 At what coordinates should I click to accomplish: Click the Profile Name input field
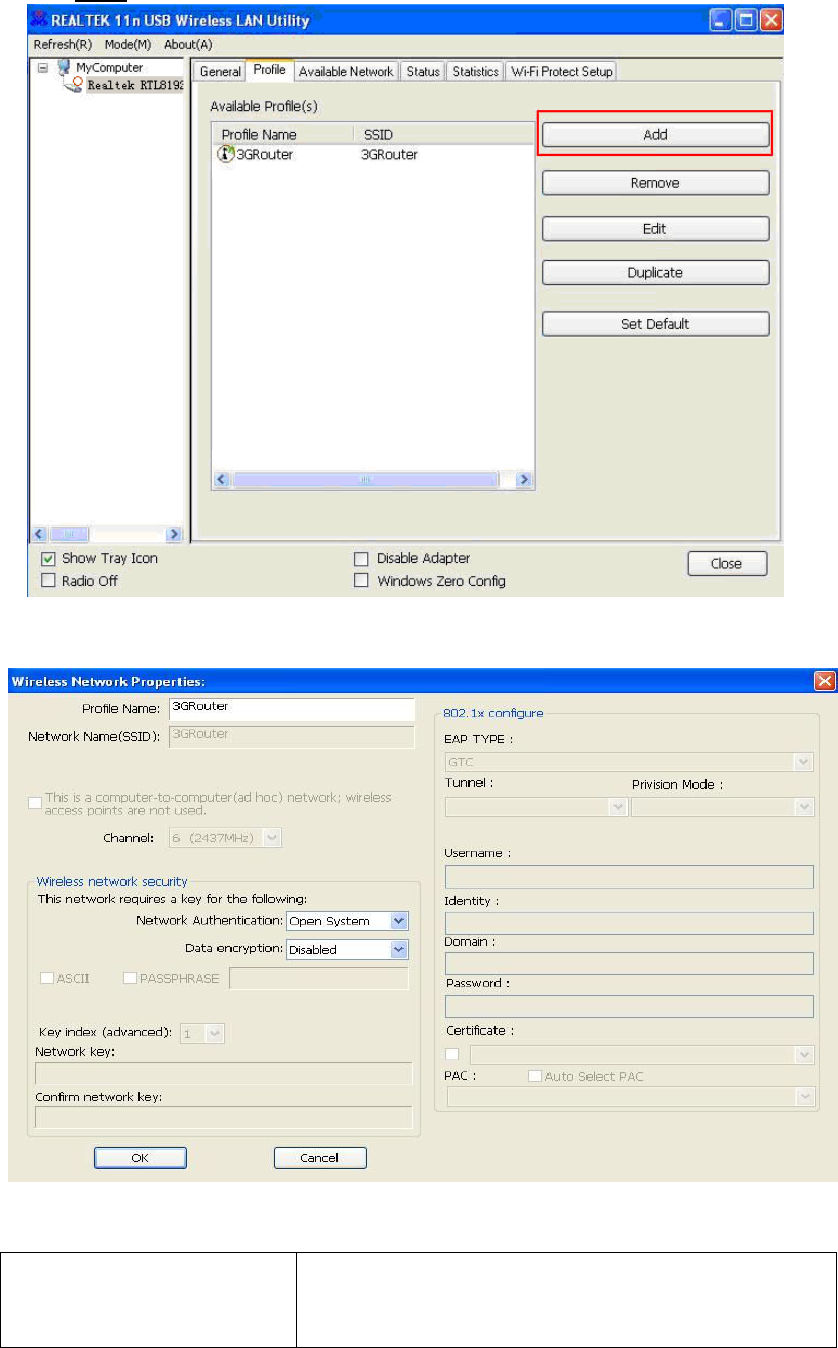coord(291,709)
